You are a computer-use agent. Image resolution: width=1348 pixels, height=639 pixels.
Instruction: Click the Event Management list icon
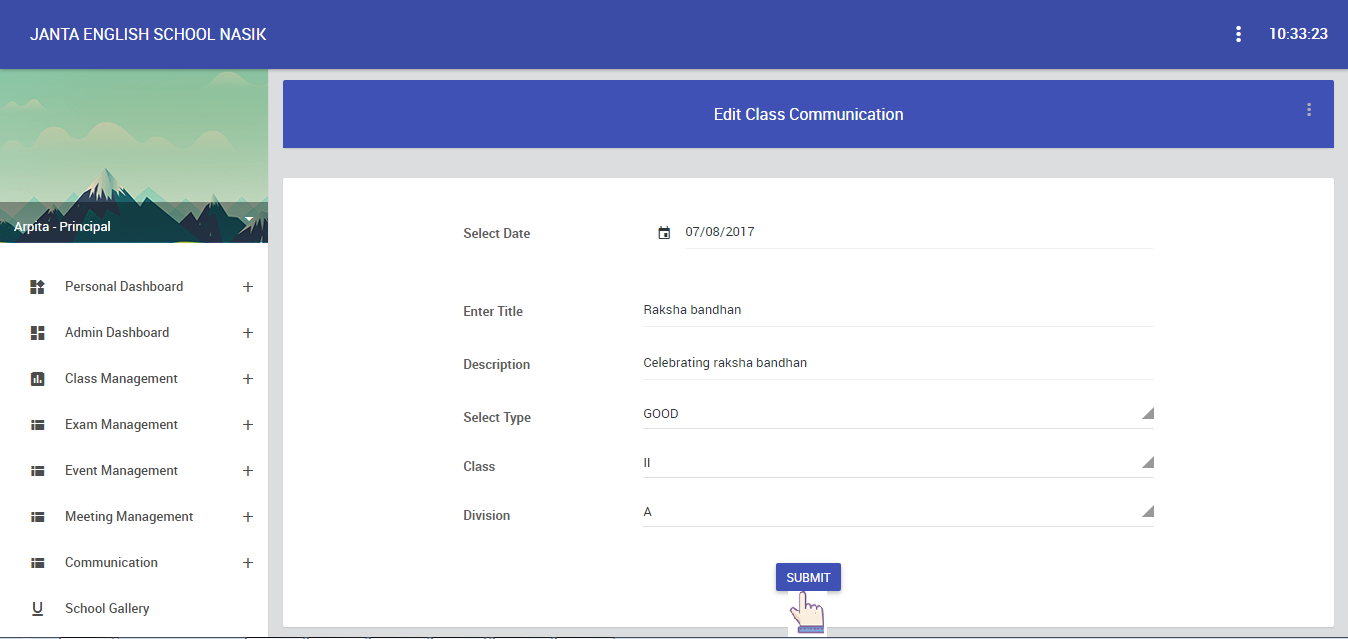tap(38, 471)
